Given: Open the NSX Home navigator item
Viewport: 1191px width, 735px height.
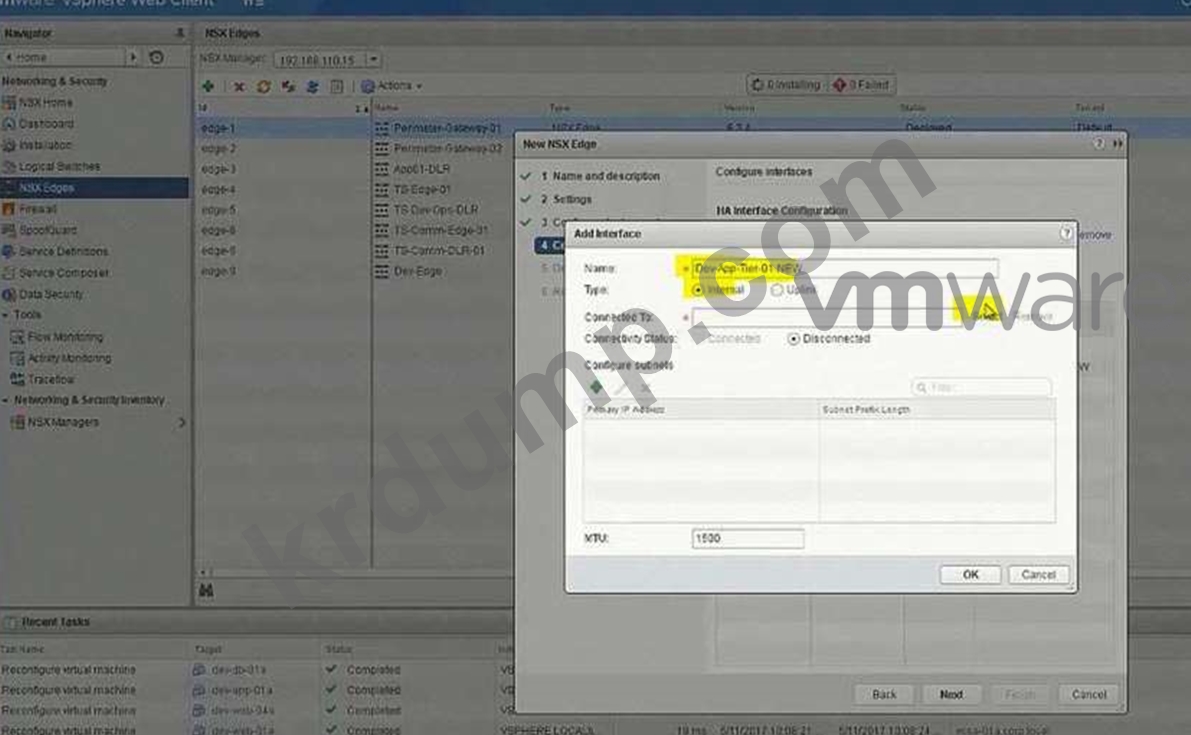Looking at the screenshot, I should (x=45, y=103).
